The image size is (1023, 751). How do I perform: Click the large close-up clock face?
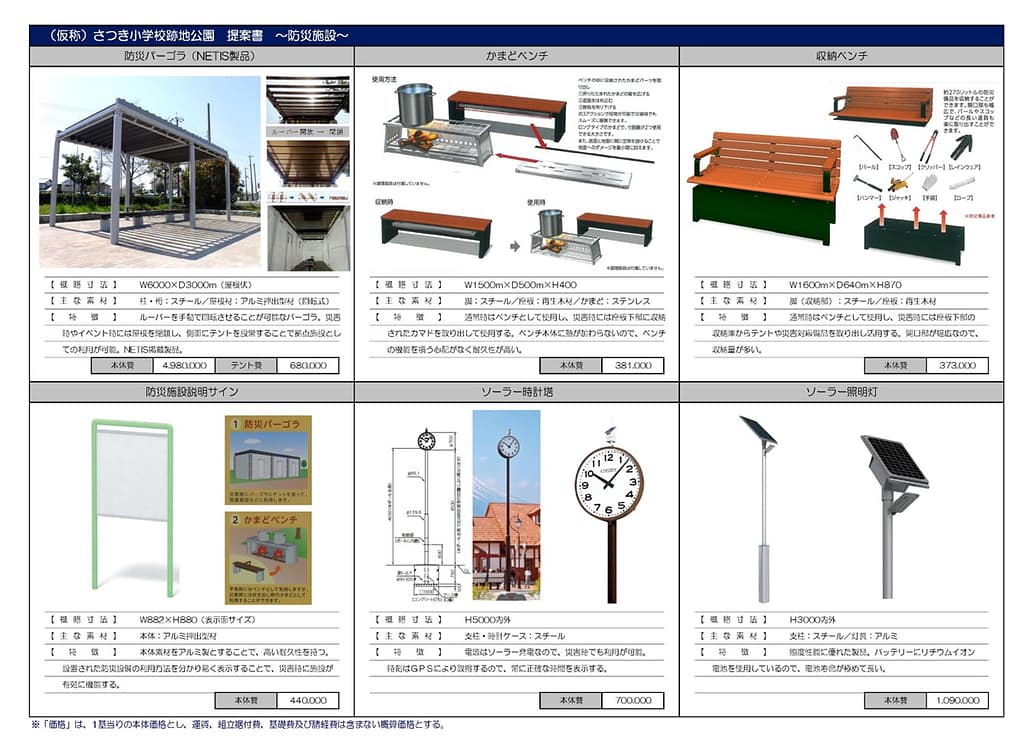pyautogui.click(x=608, y=483)
